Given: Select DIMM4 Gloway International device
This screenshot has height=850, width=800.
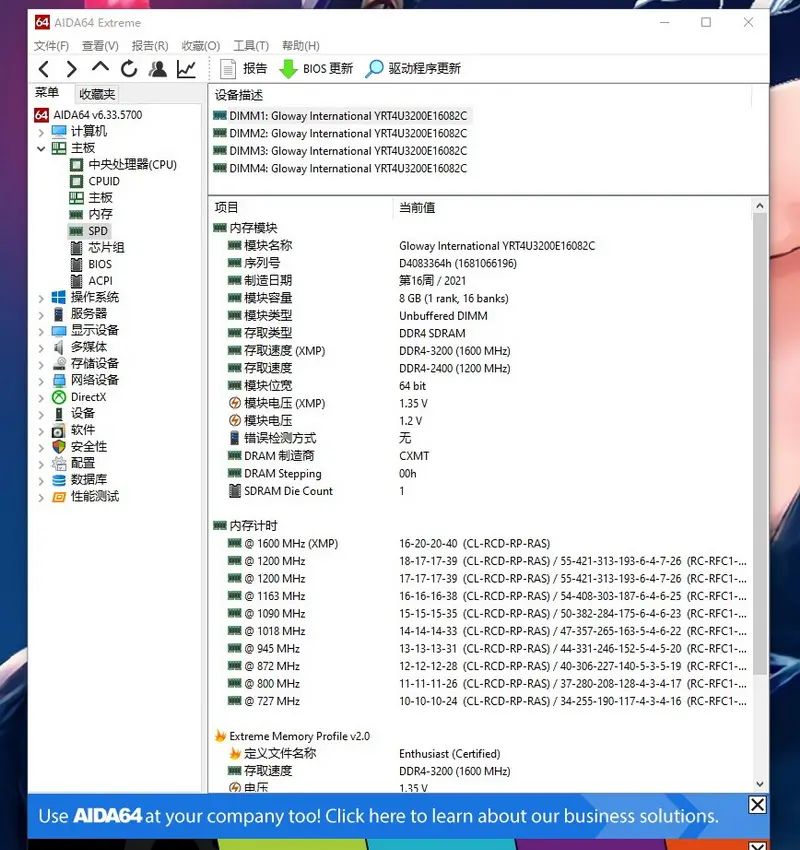Looking at the screenshot, I should pos(340,169).
